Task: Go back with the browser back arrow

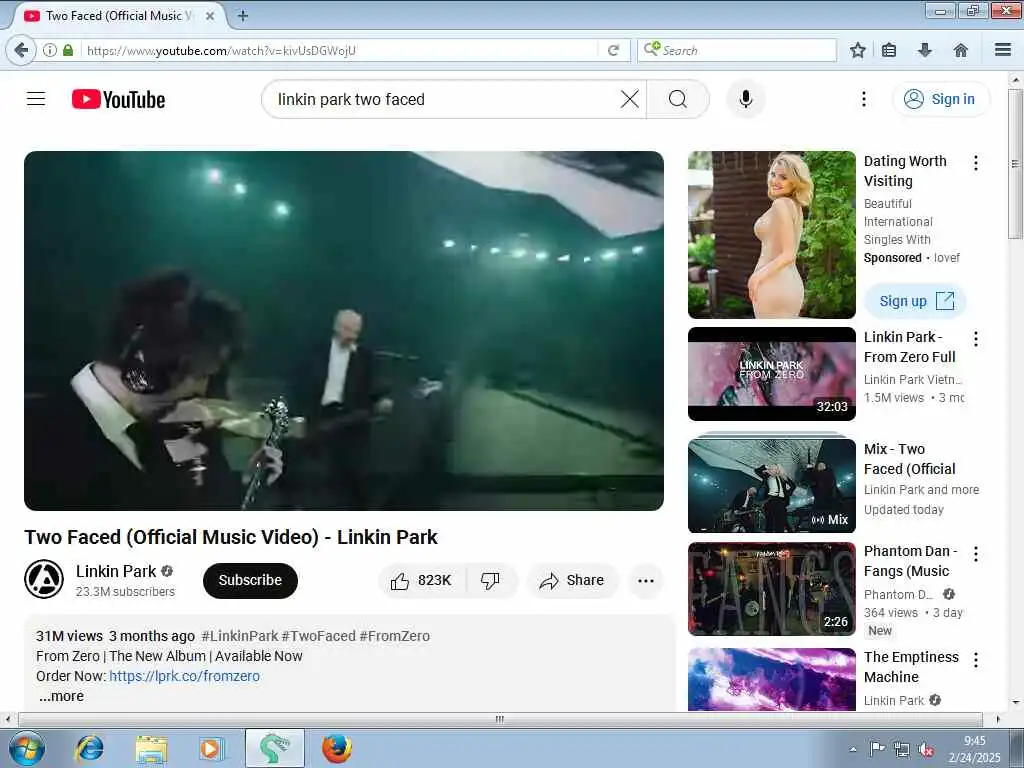Action: click(21, 50)
